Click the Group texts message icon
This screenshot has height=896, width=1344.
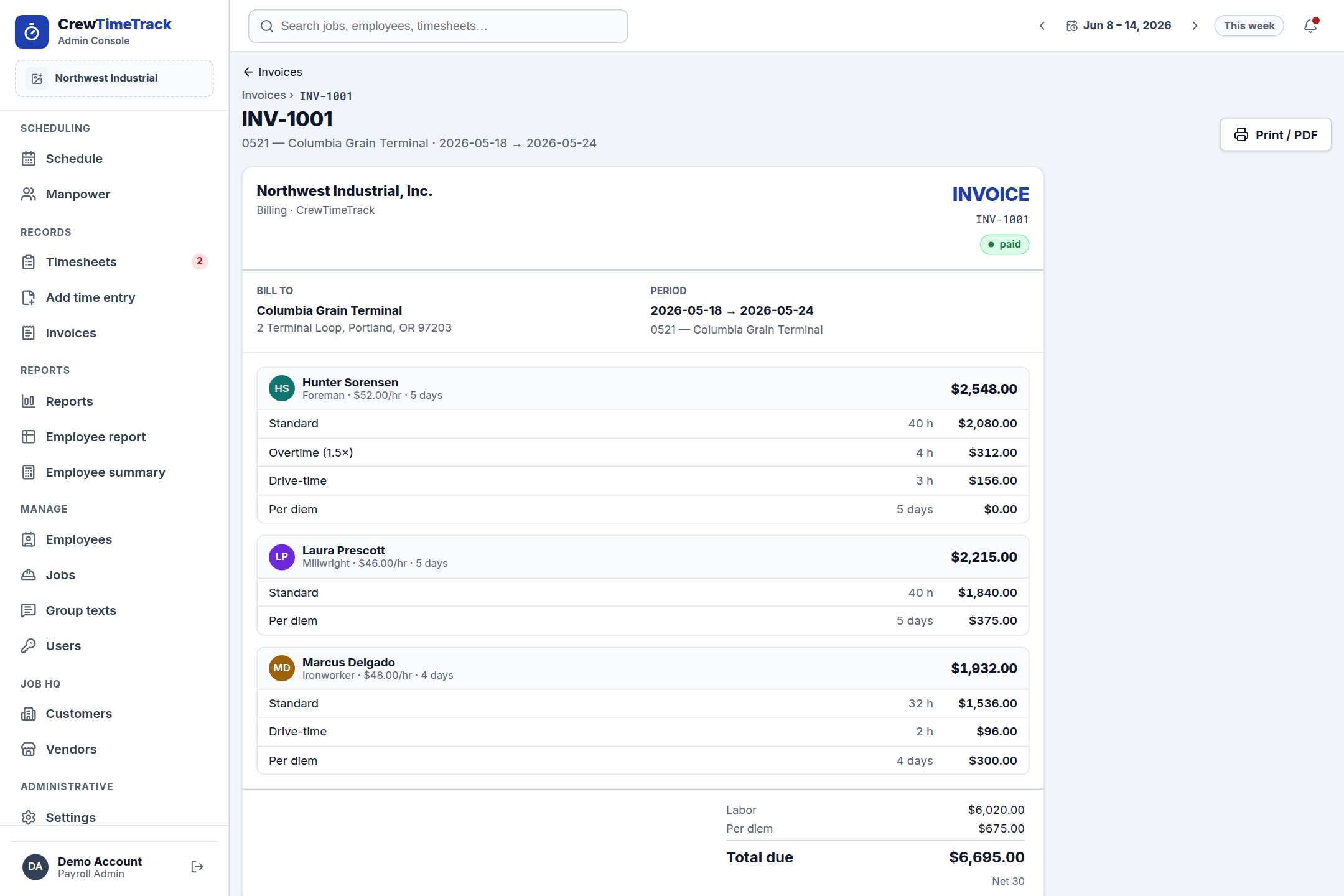pos(29,610)
